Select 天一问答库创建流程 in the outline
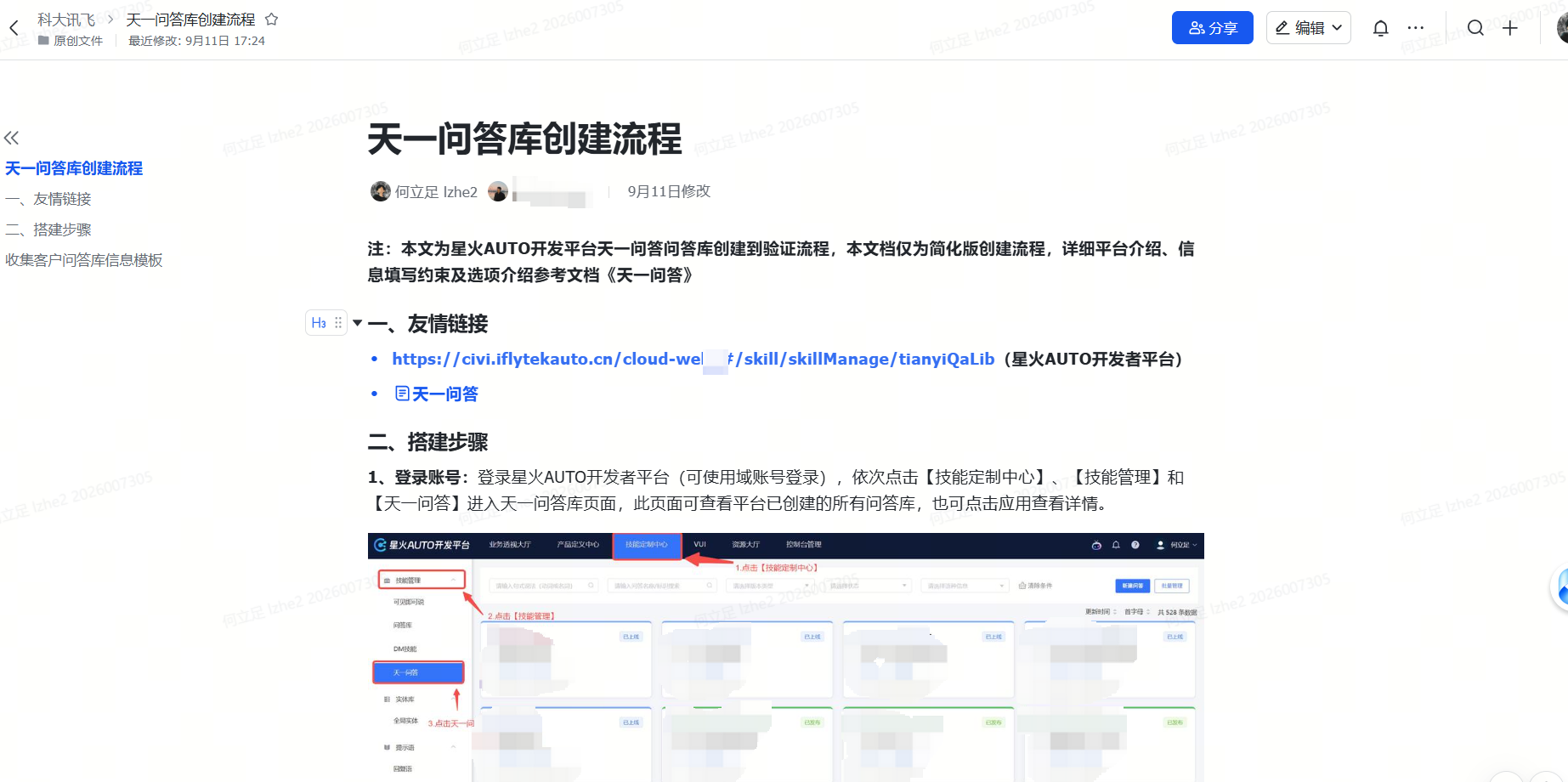Viewport: 1568px width, 782px height. (x=74, y=168)
